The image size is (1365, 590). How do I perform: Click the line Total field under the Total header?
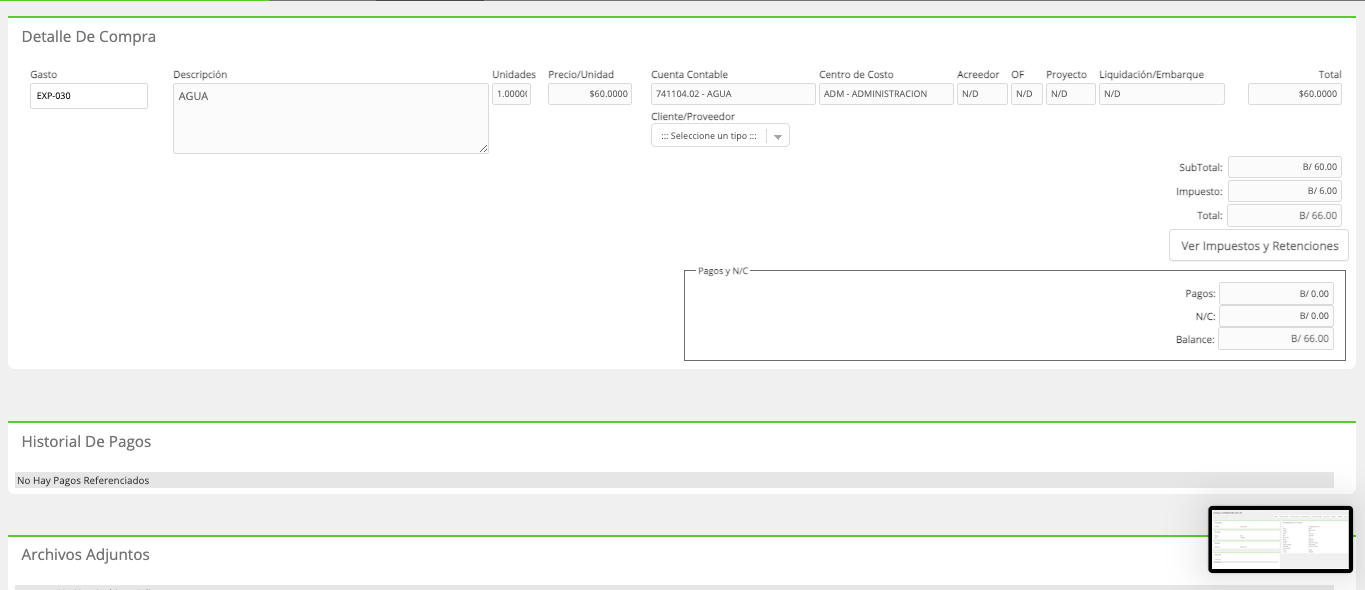click(1295, 94)
